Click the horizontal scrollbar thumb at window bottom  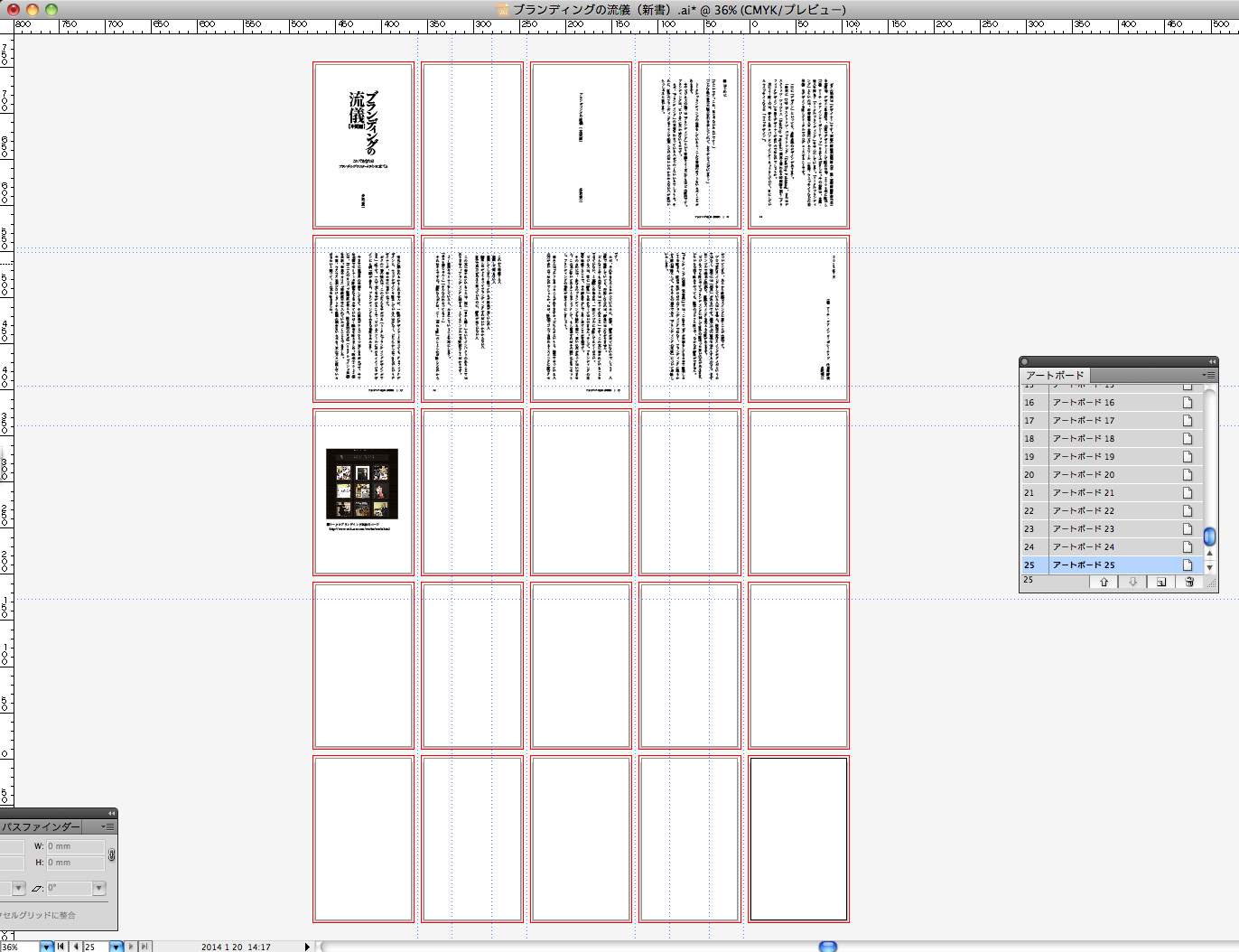click(828, 947)
